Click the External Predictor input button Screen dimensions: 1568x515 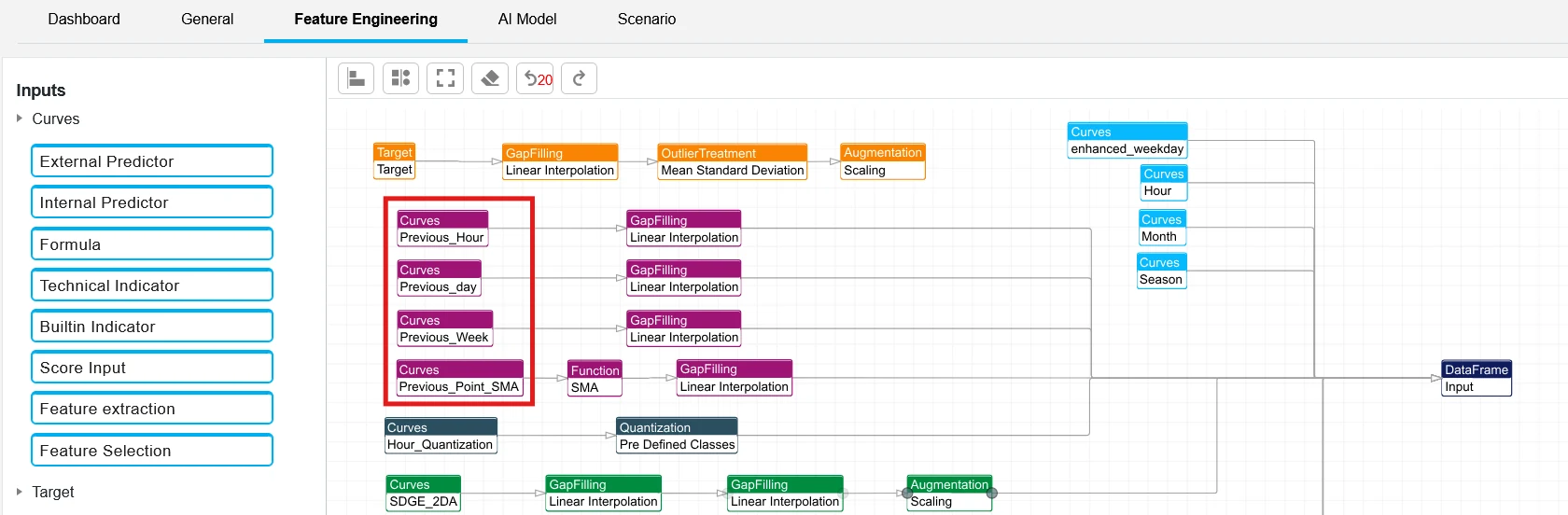[x=152, y=160]
